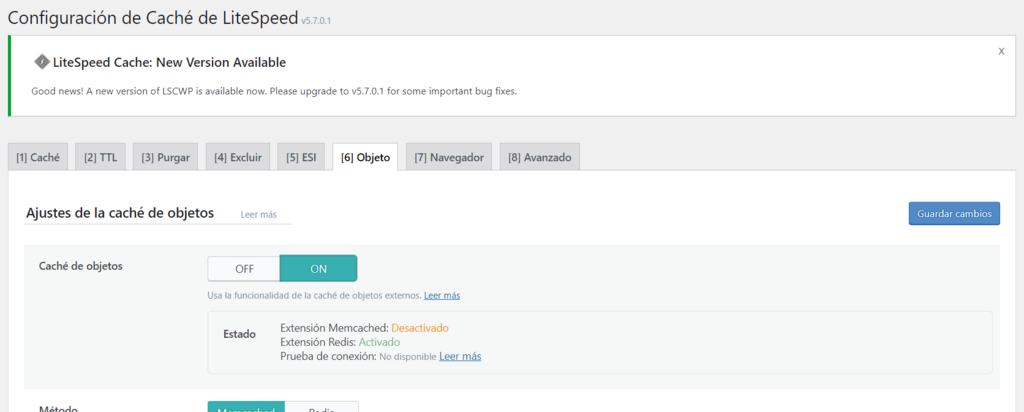Image resolution: width=1024 pixels, height=412 pixels.
Task: Click the Estado label
Action: click(x=240, y=334)
